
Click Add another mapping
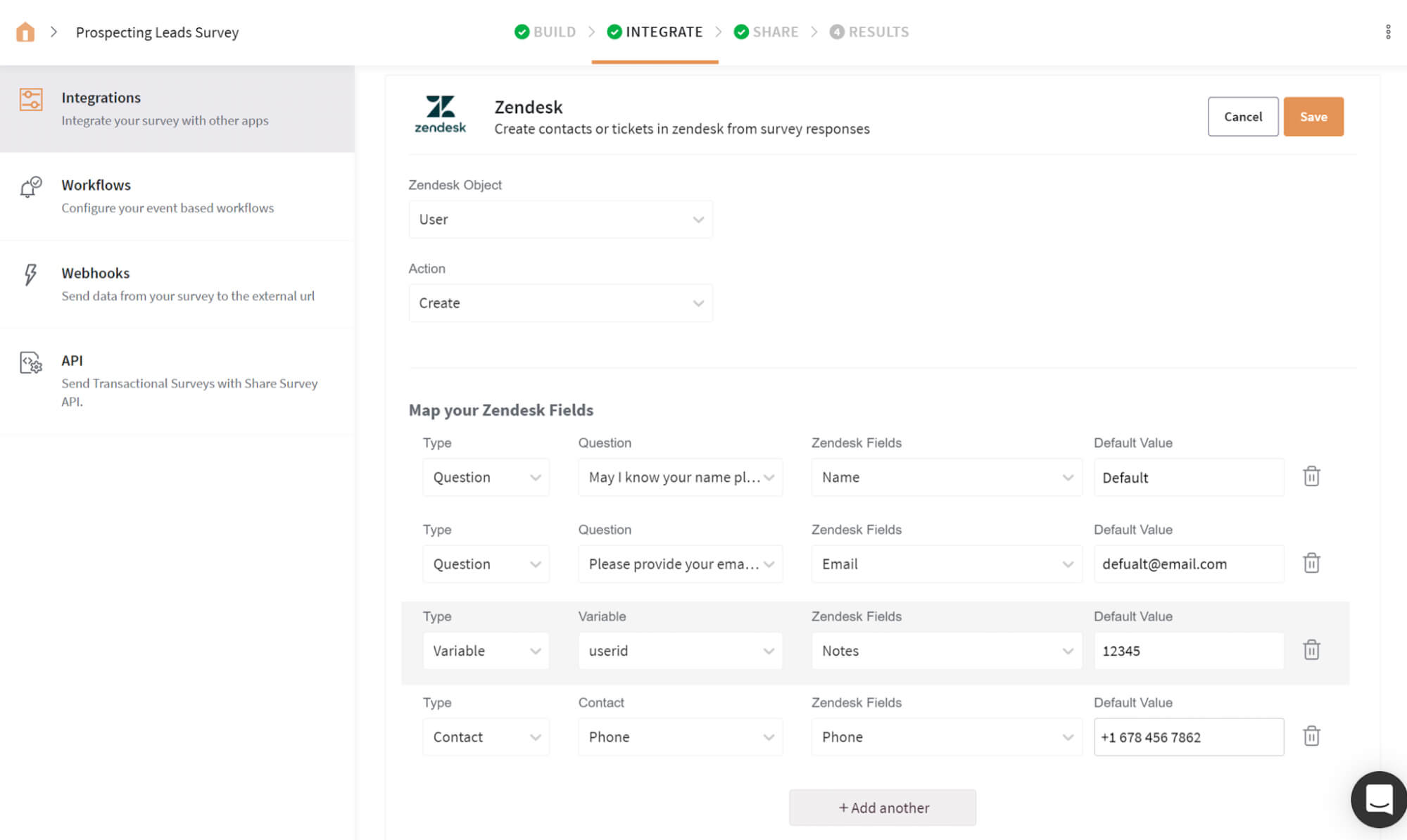pyautogui.click(x=882, y=807)
